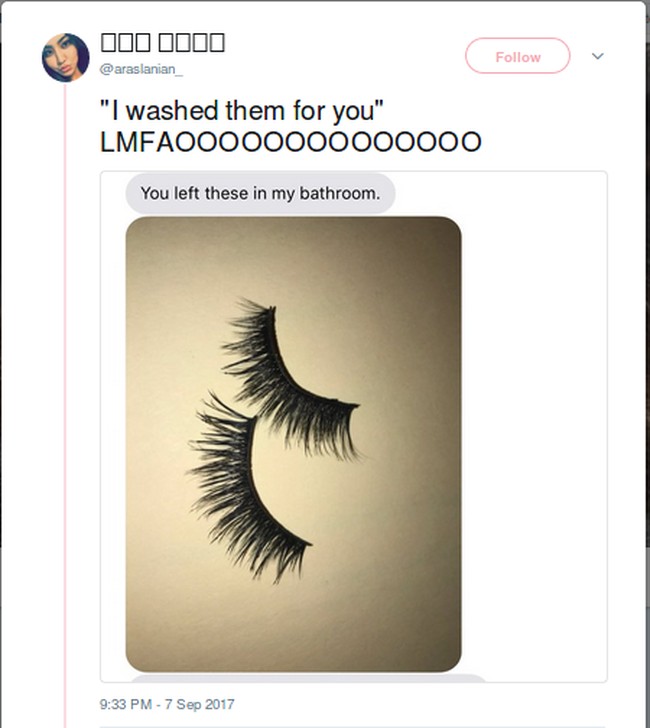Screen dimensions: 650x728
Task: Open the chevron menu beside Follow
Action: coord(598,56)
